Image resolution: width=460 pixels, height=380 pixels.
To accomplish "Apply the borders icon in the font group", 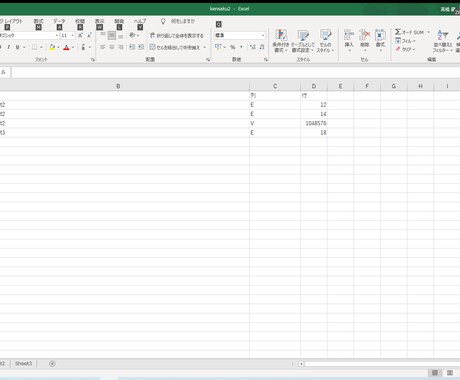I will click(x=34, y=47).
